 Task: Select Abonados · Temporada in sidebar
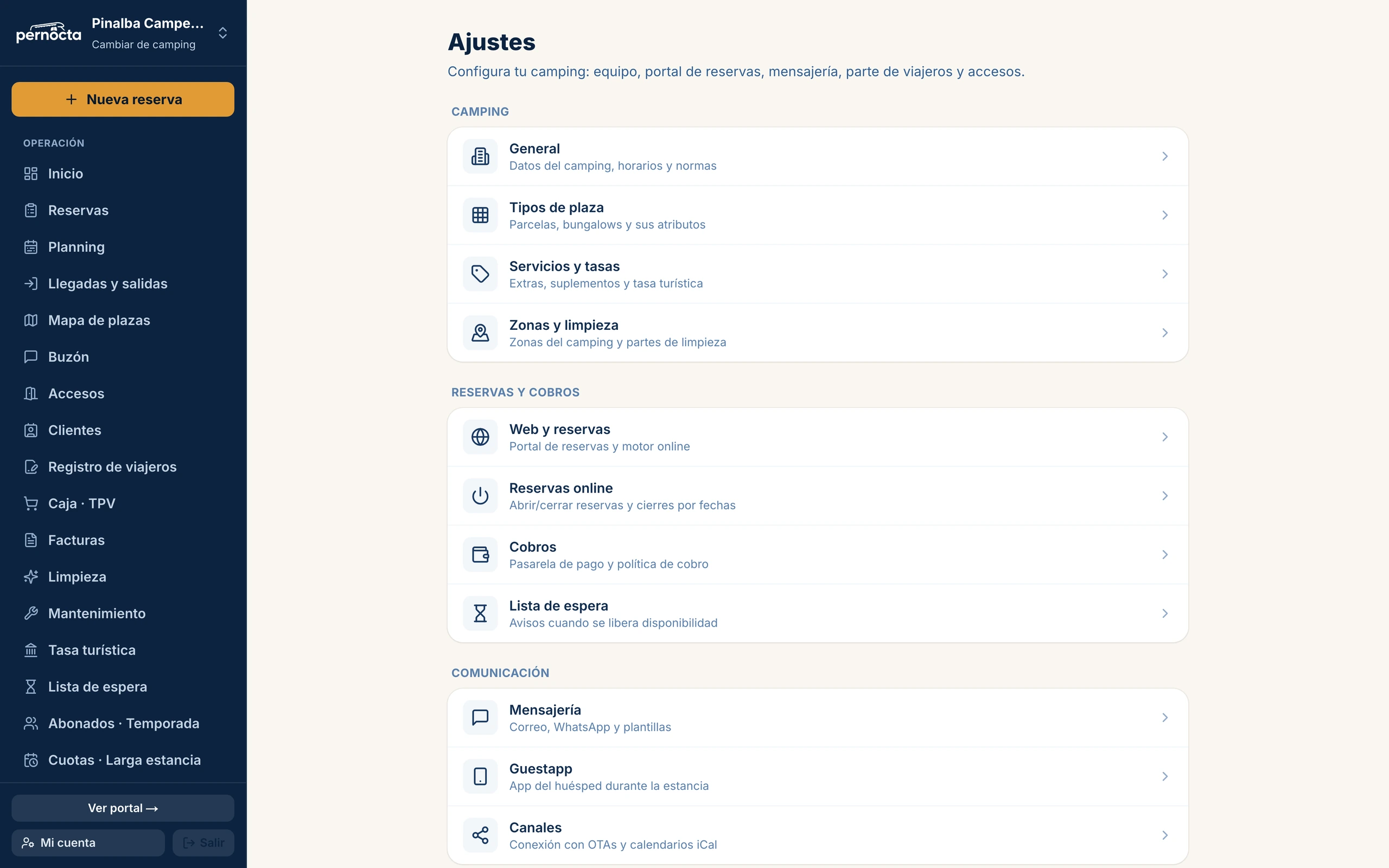123,724
